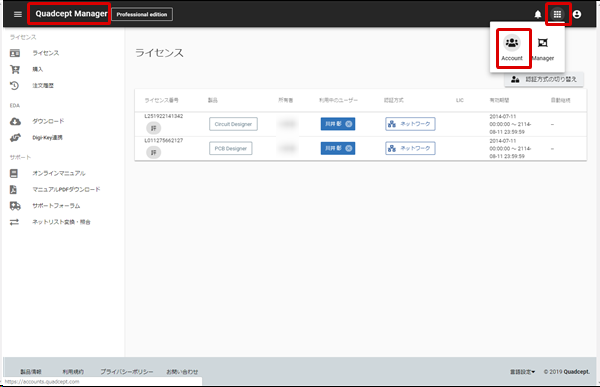600x387 pixels.
Task: Open the 購入 sidebar menu item
Action: 38,69
